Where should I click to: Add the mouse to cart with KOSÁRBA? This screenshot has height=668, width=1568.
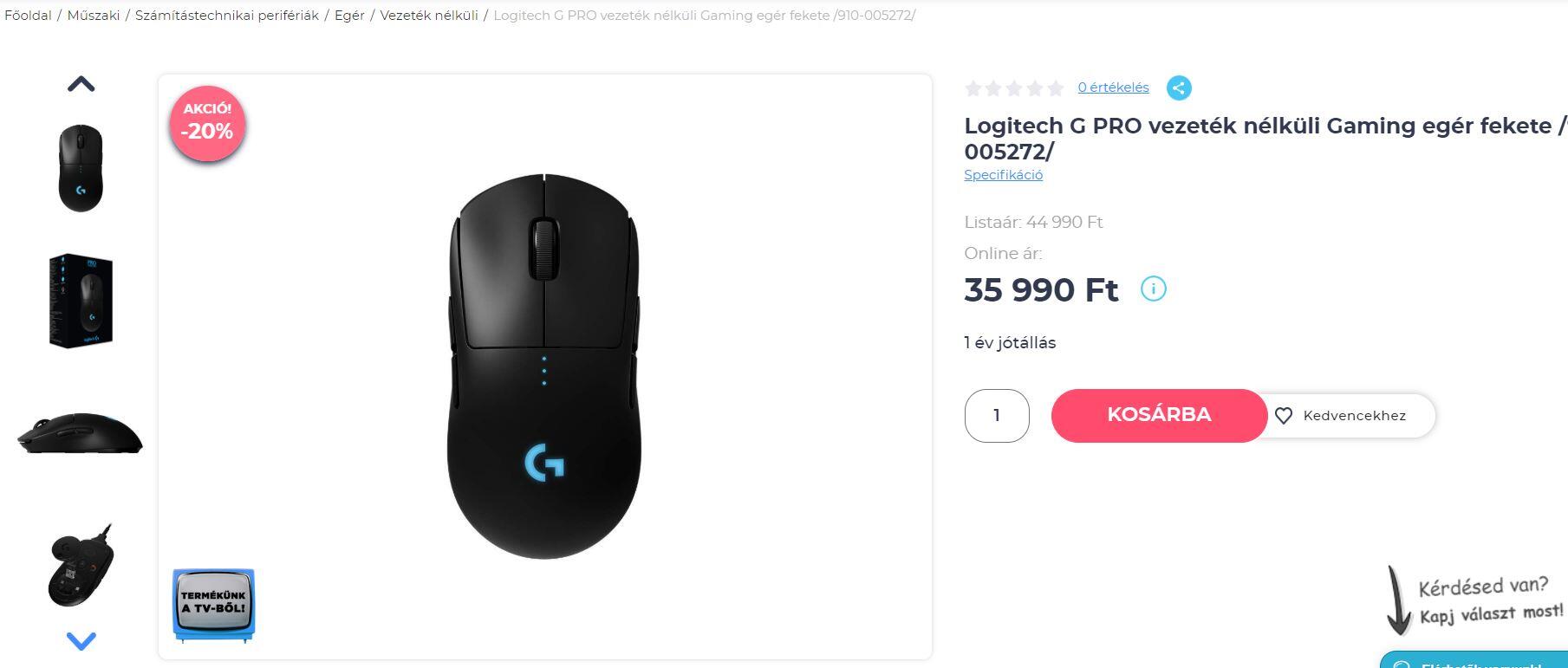coord(1159,415)
